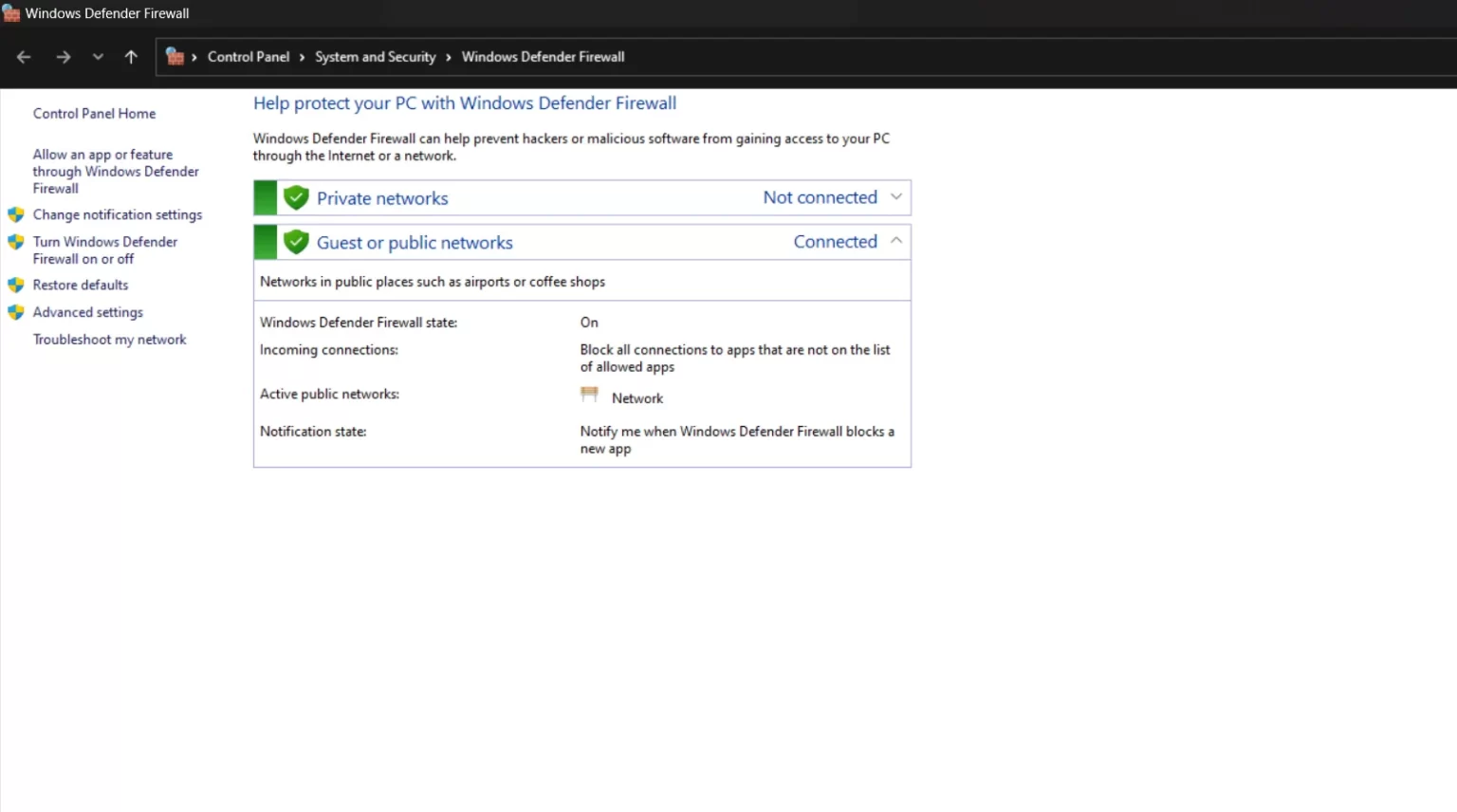Open Allow an app or feature link
This screenshot has width=1457, height=812.
click(116, 172)
